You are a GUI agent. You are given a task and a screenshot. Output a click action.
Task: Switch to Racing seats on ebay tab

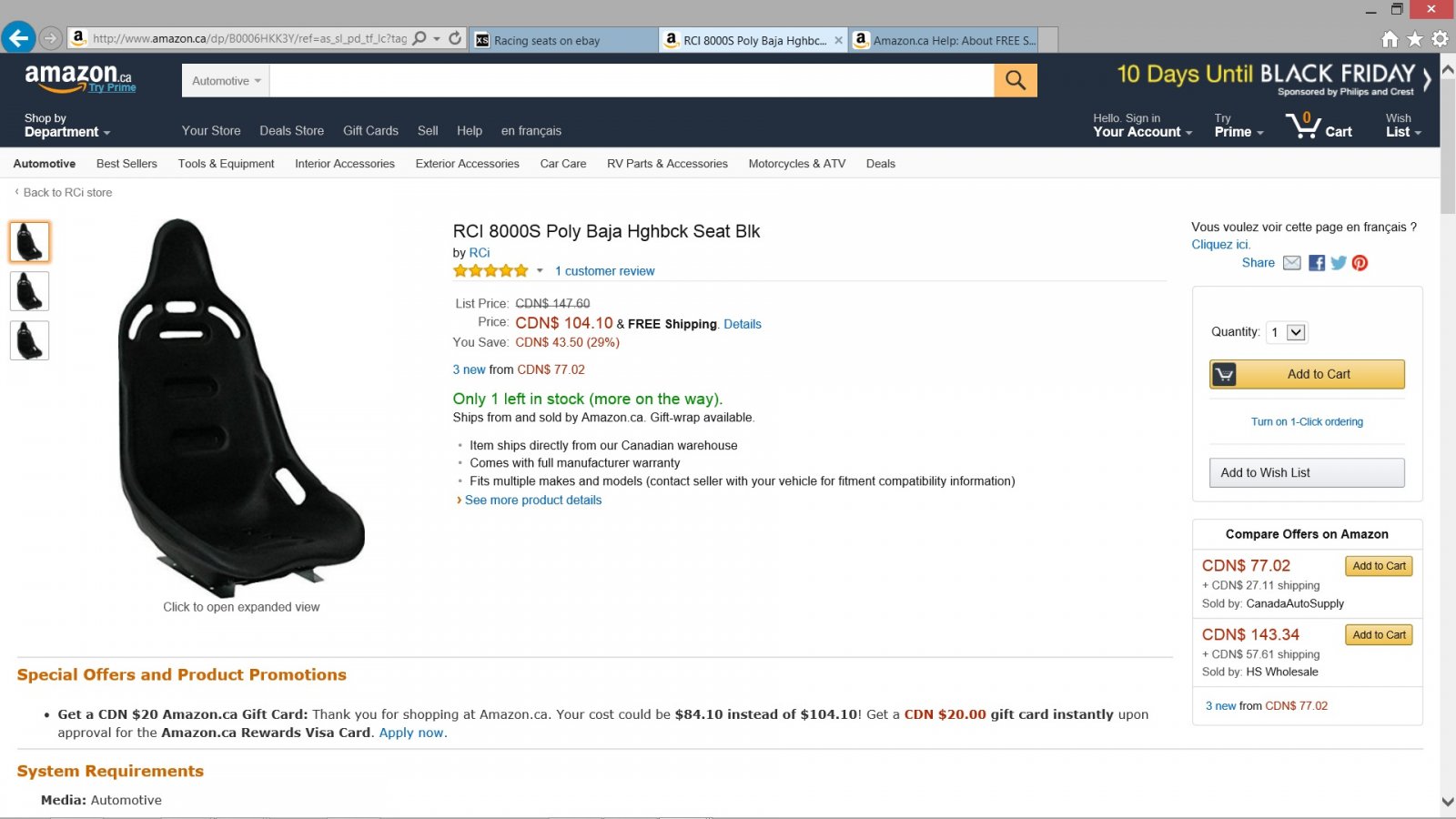click(564, 40)
